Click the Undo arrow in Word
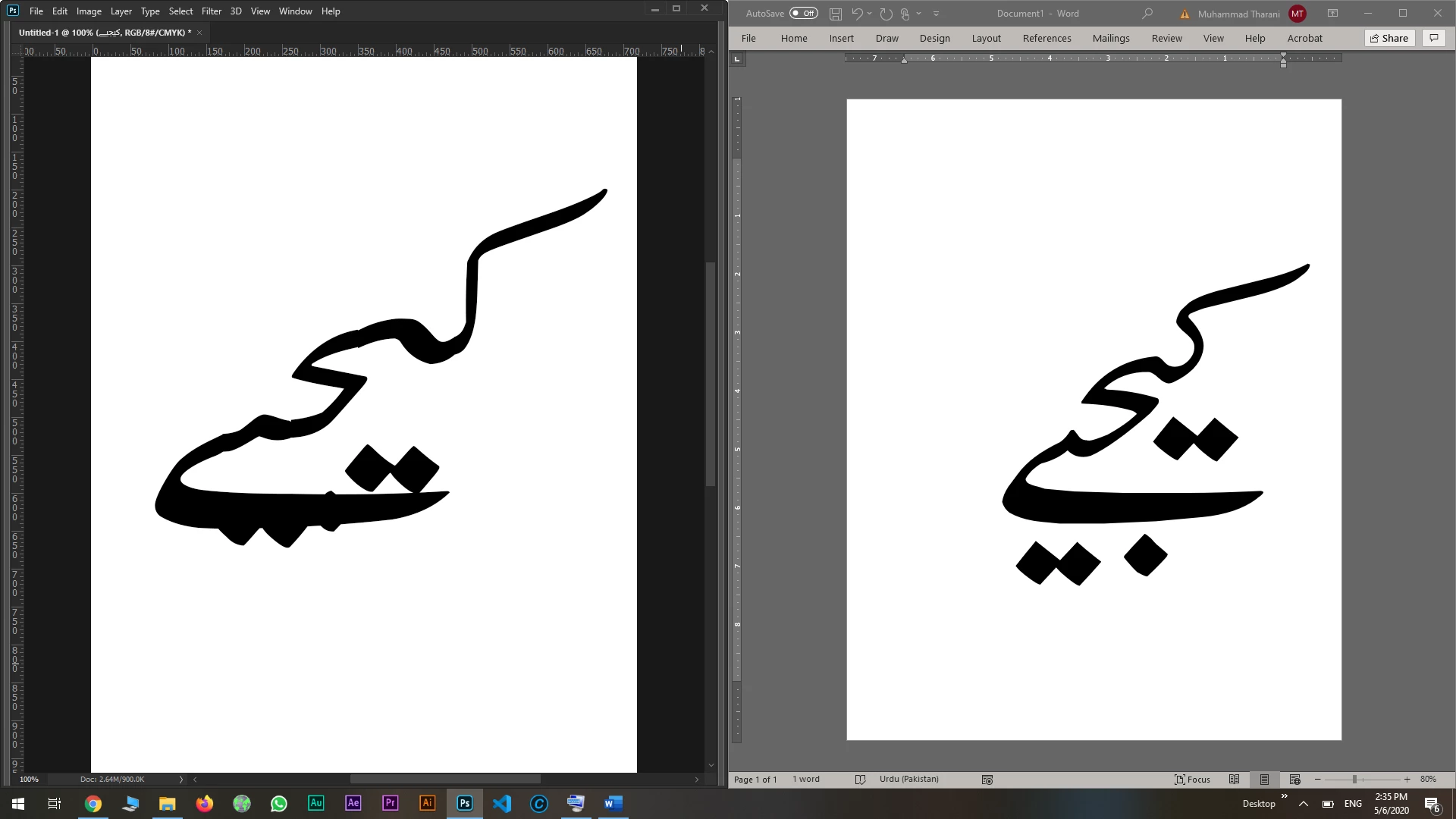The width and height of the screenshot is (1456, 819). [x=857, y=14]
